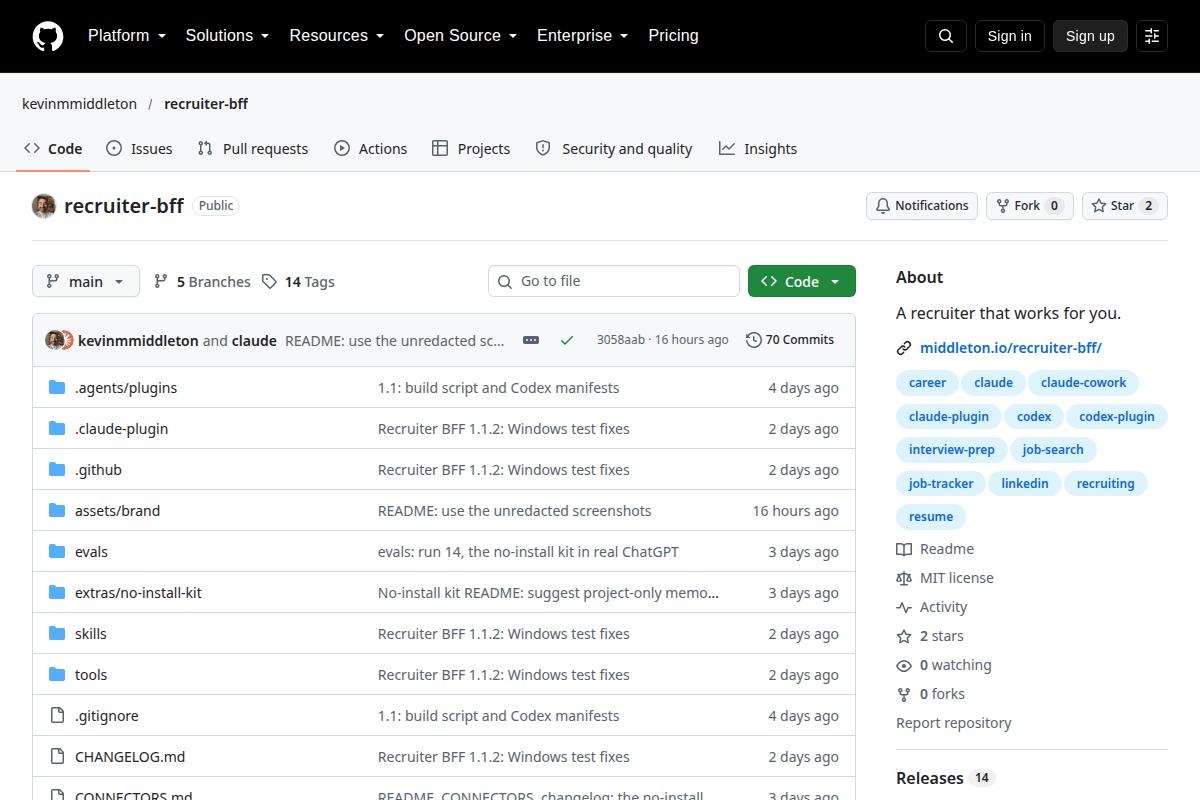Click the Go to file search field
Image resolution: width=1200 pixels, height=800 pixels.
pyautogui.click(x=614, y=282)
